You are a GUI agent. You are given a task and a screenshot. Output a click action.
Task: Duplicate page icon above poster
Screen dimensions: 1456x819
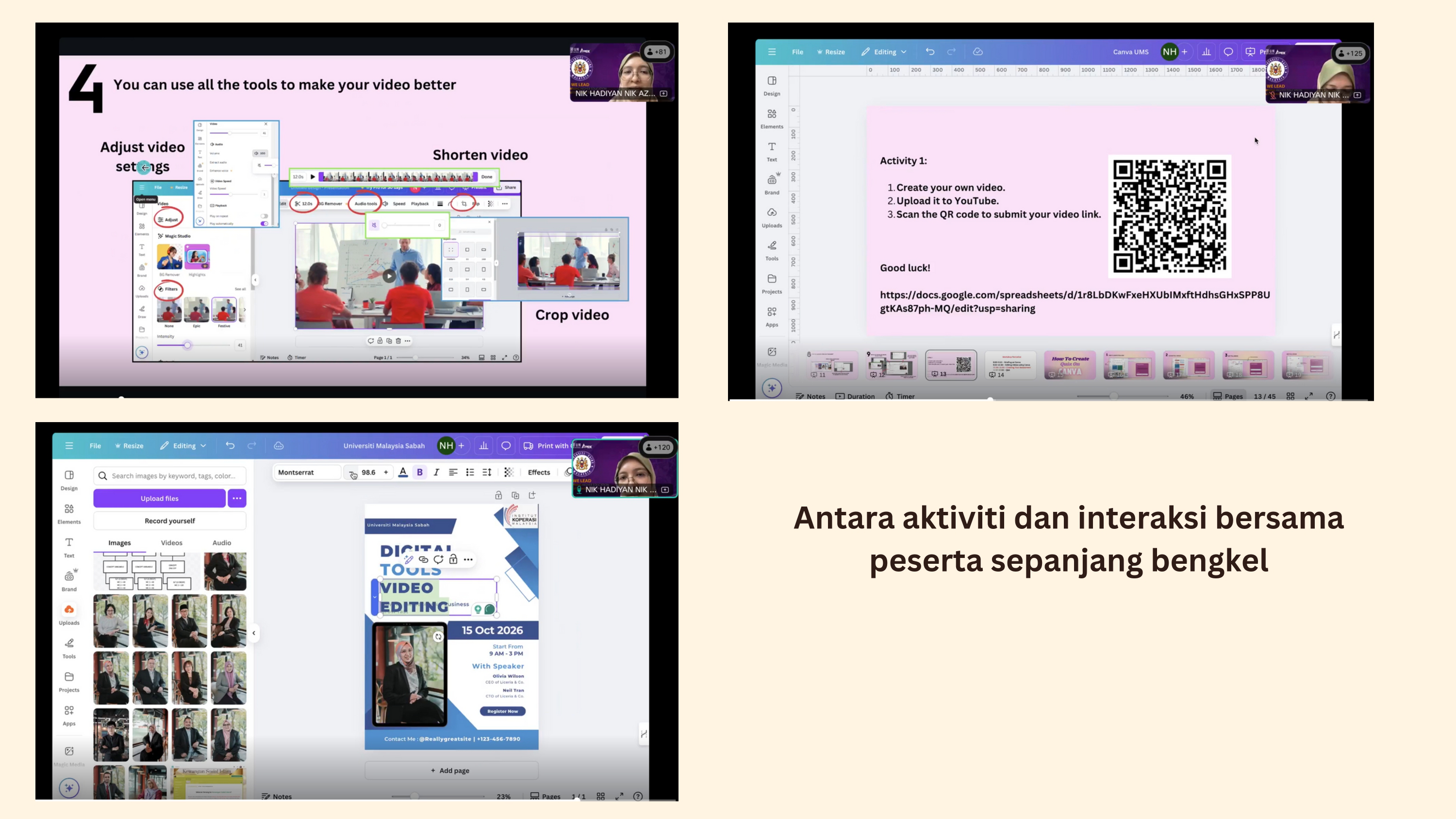pos(515,495)
